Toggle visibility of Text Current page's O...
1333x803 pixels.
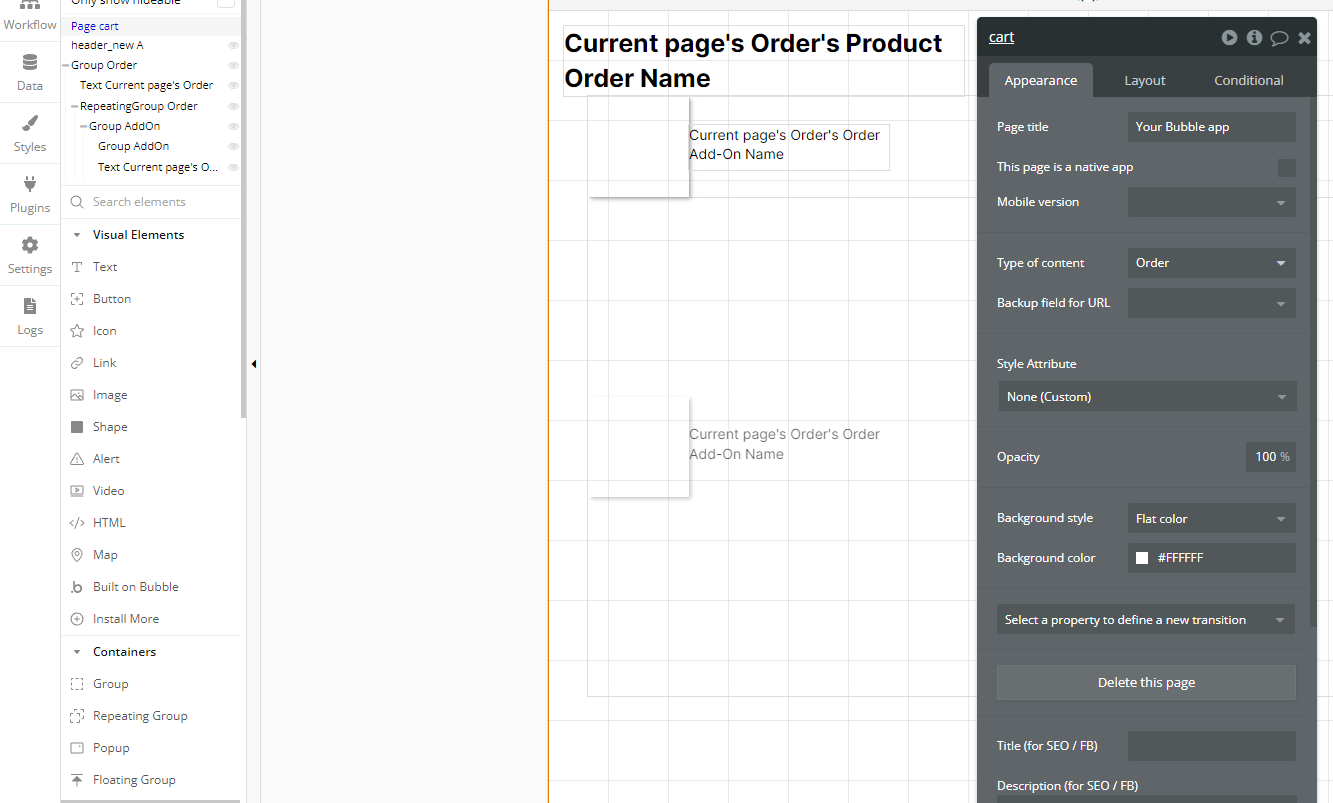233,168
